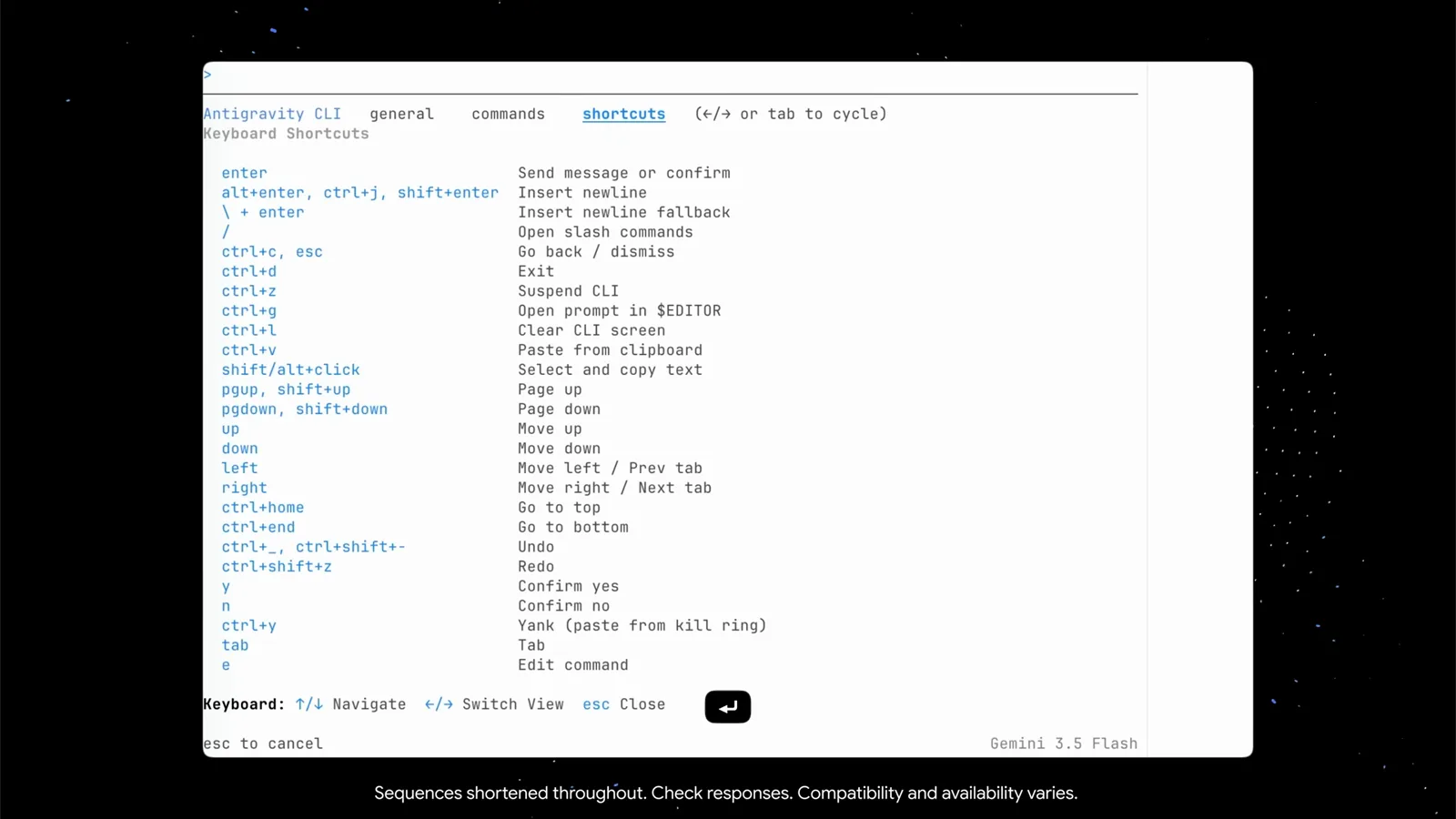Click the 'ctrl+shift+z' redo shortcut

pyautogui.click(x=277, y=567)
